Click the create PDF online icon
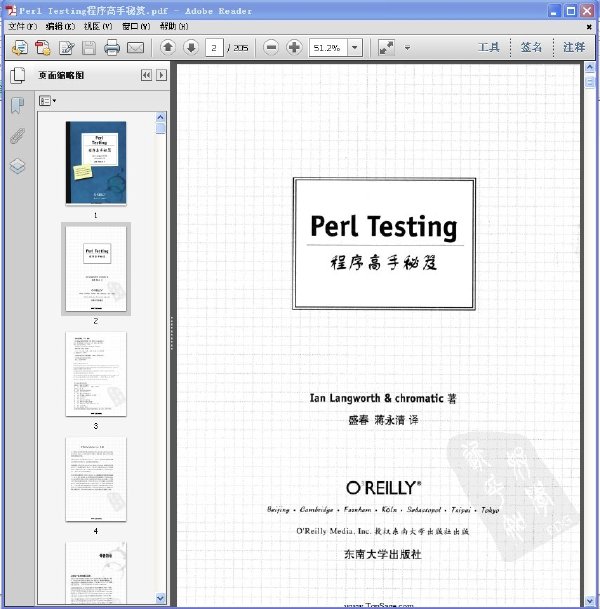 (19, 48)
